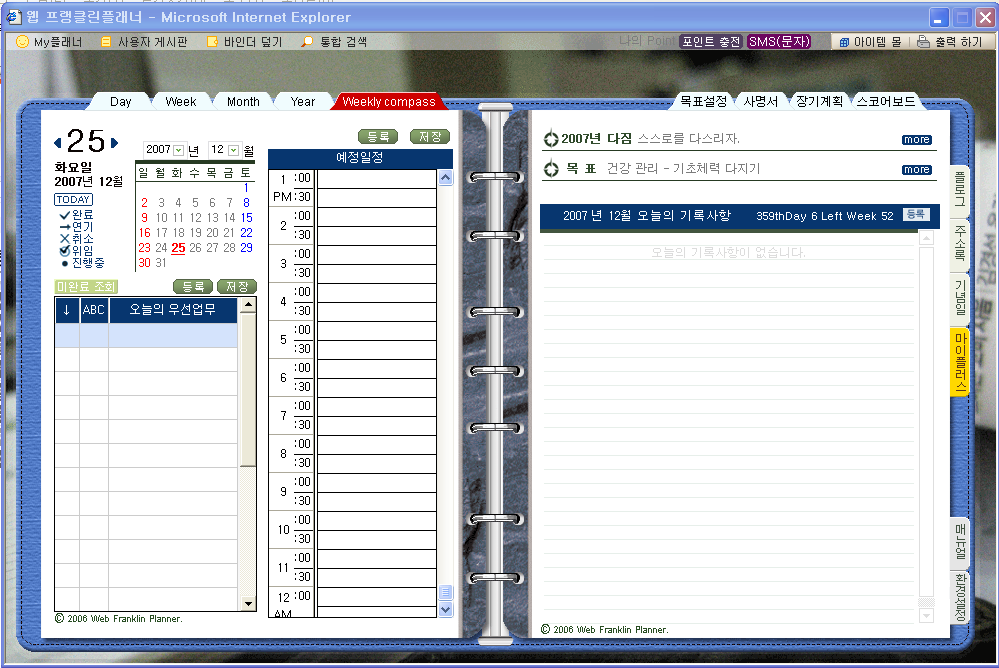Click 등록 above the priority task list

point(193,287)
